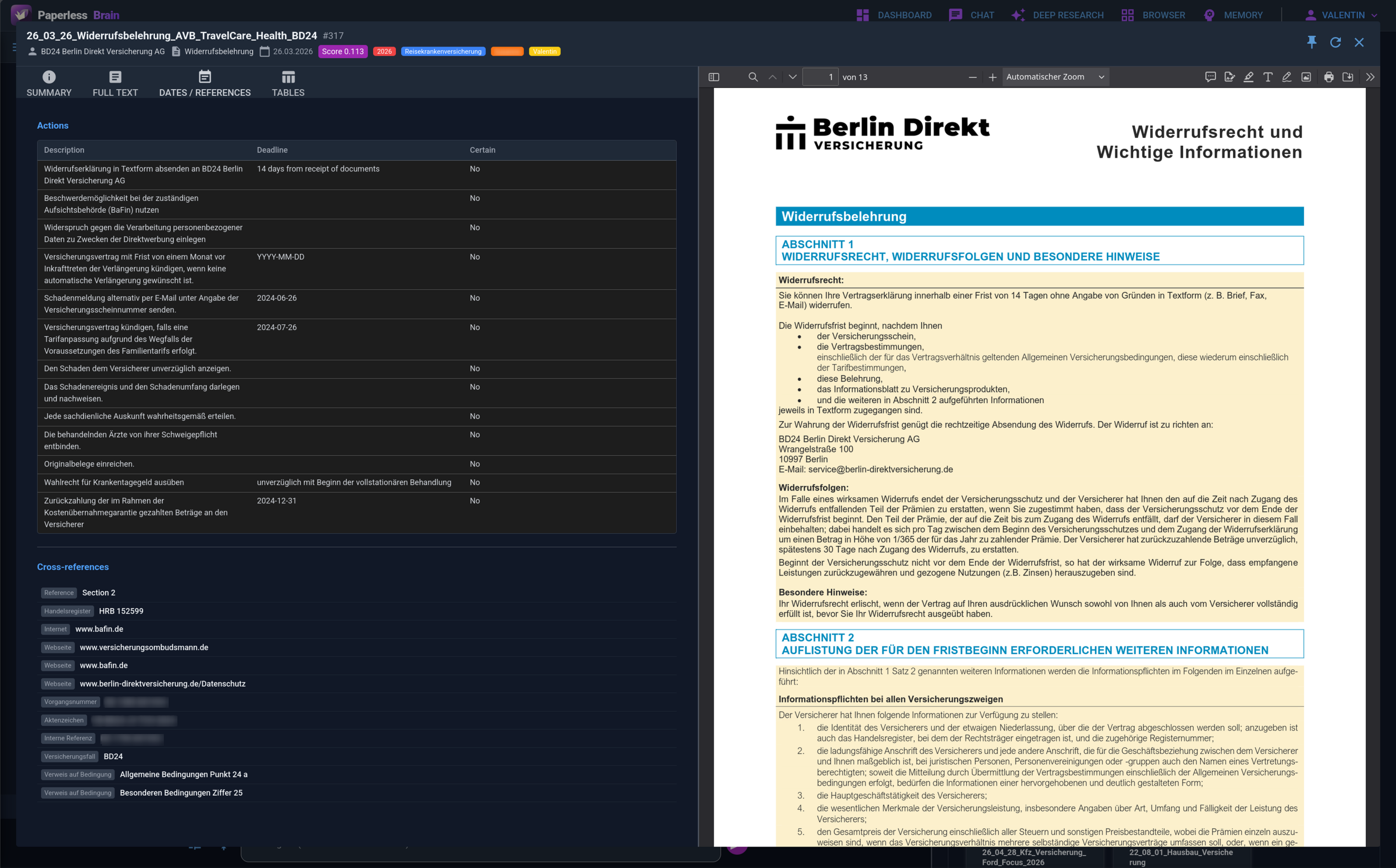
Task: Print the PDF document
Action: tap(1328, 77)
